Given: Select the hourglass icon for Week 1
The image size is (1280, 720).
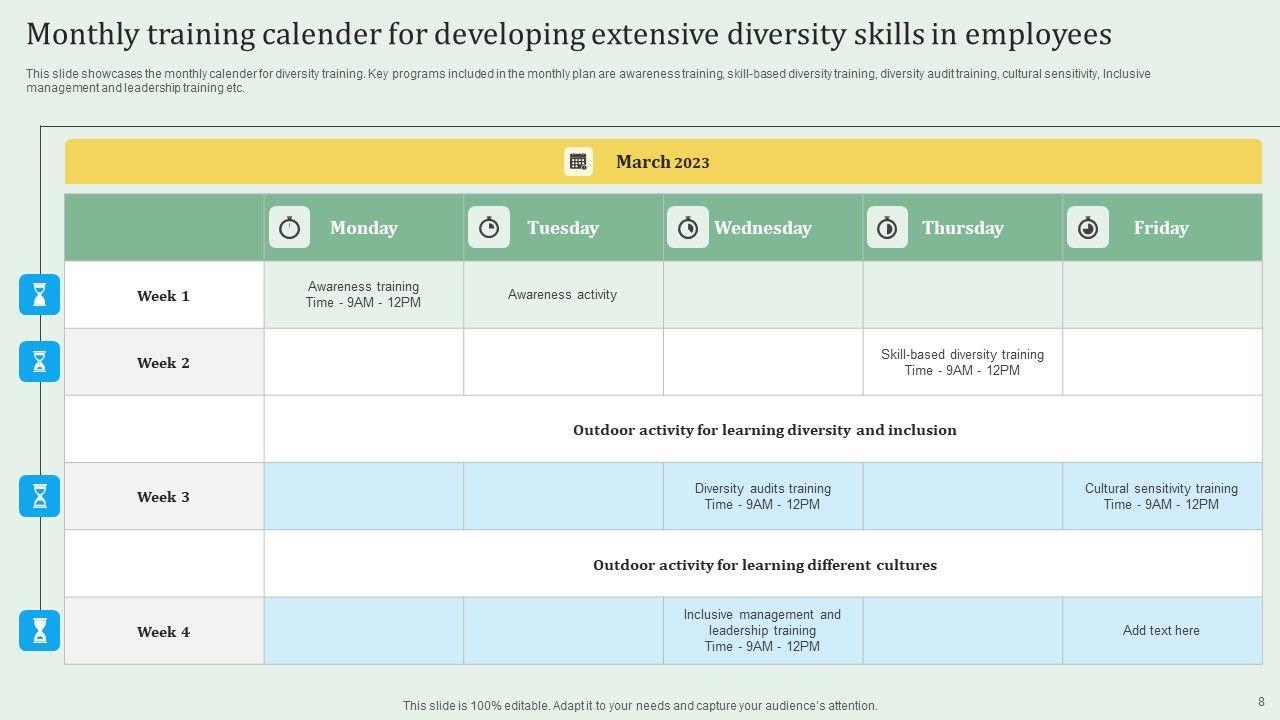Looking at the screenshot, I should point(40,295).
